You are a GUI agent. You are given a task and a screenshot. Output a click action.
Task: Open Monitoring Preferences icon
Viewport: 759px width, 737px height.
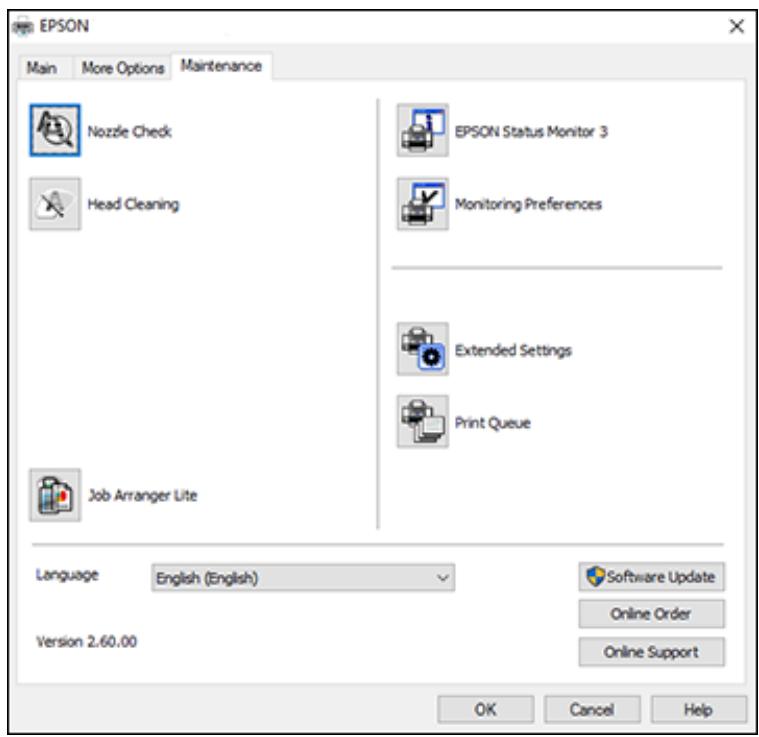coord(423,204)
